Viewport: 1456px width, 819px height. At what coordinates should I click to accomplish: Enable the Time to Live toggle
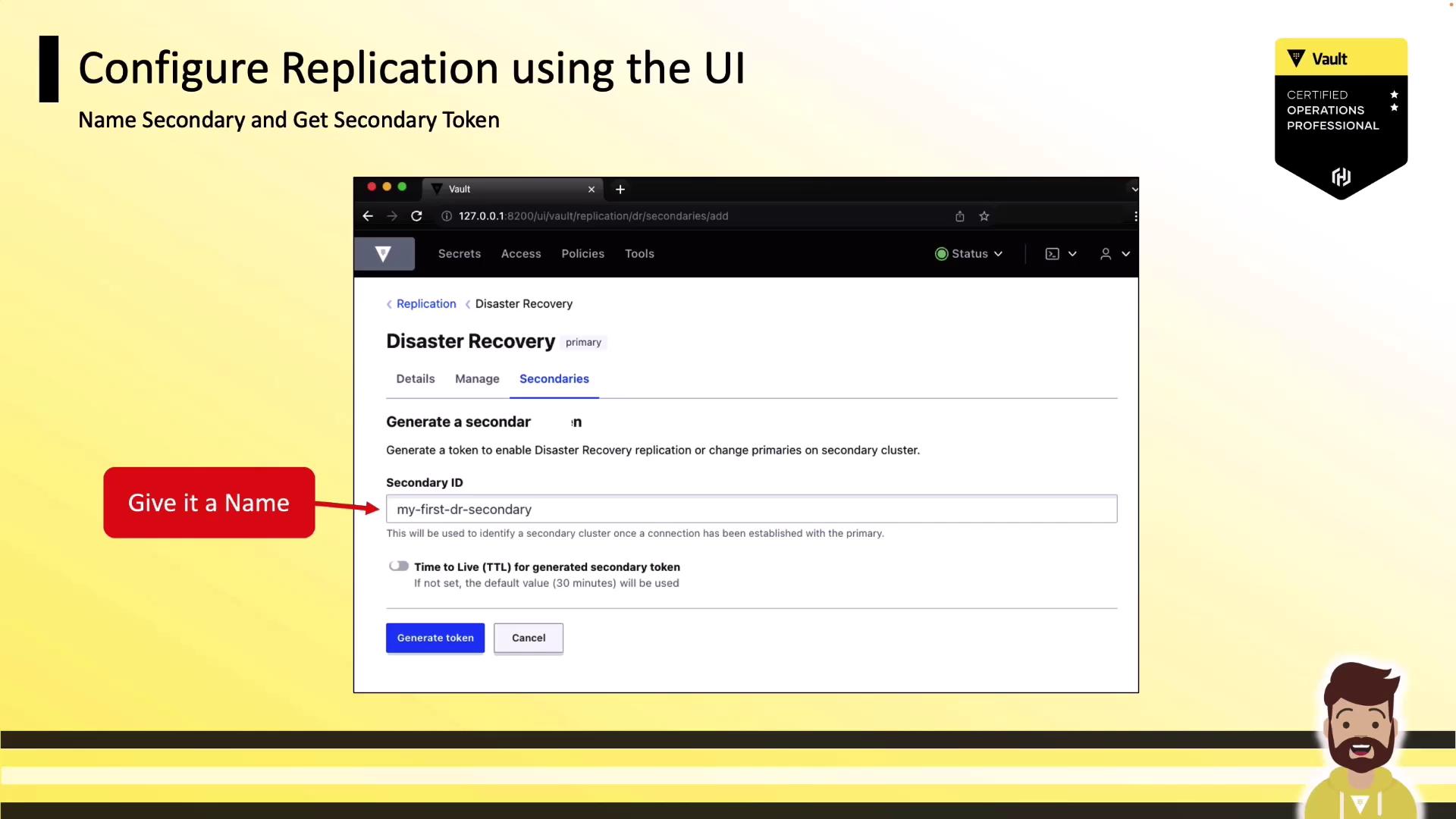399,566
